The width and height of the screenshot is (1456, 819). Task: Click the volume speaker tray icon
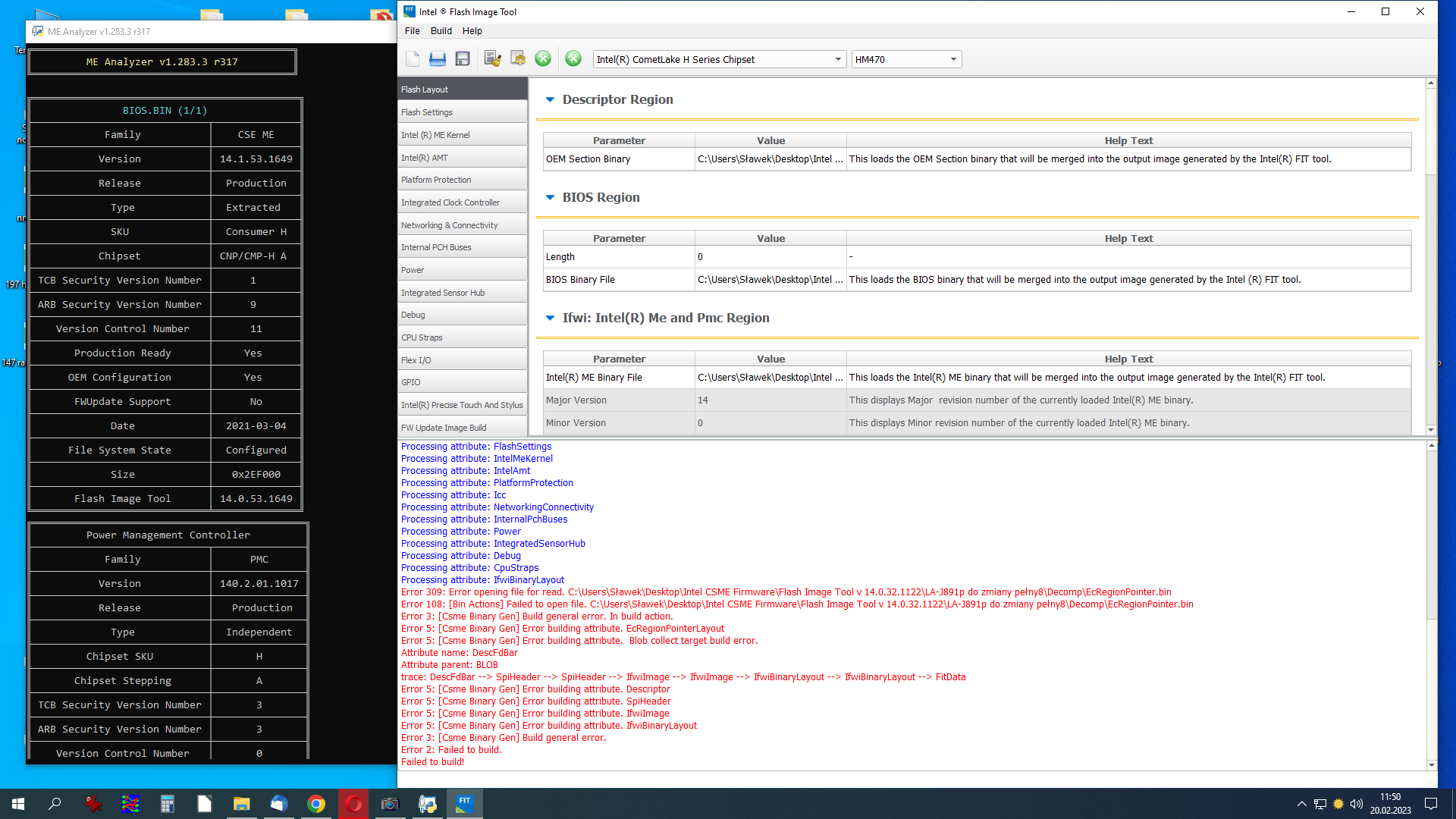point(1357,804)
